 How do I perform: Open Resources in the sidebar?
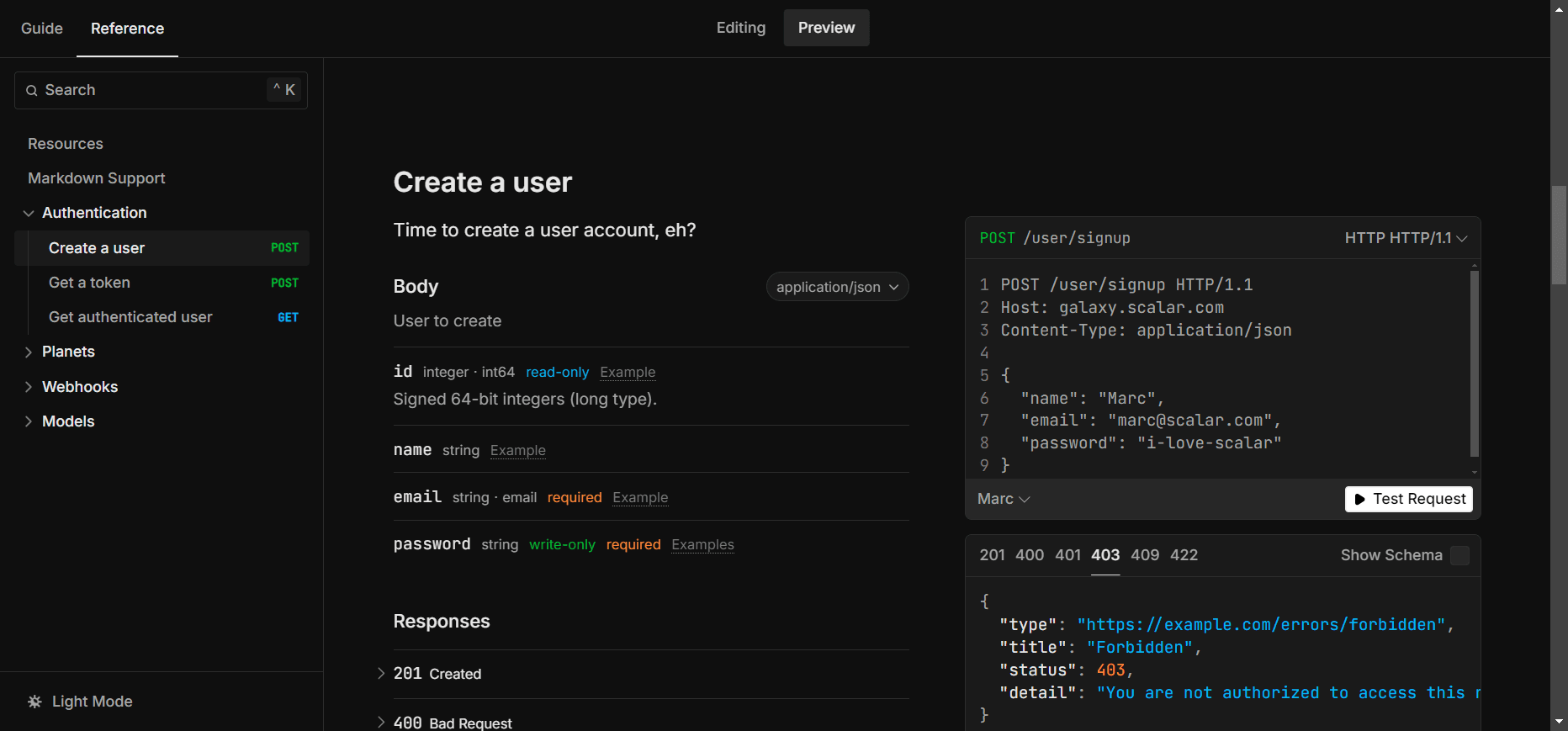[66, 144]
